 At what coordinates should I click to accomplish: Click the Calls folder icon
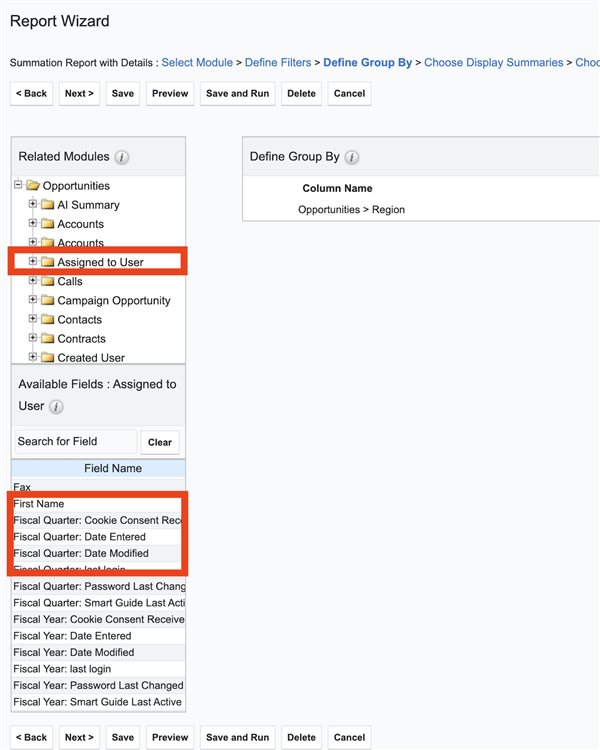47,282
